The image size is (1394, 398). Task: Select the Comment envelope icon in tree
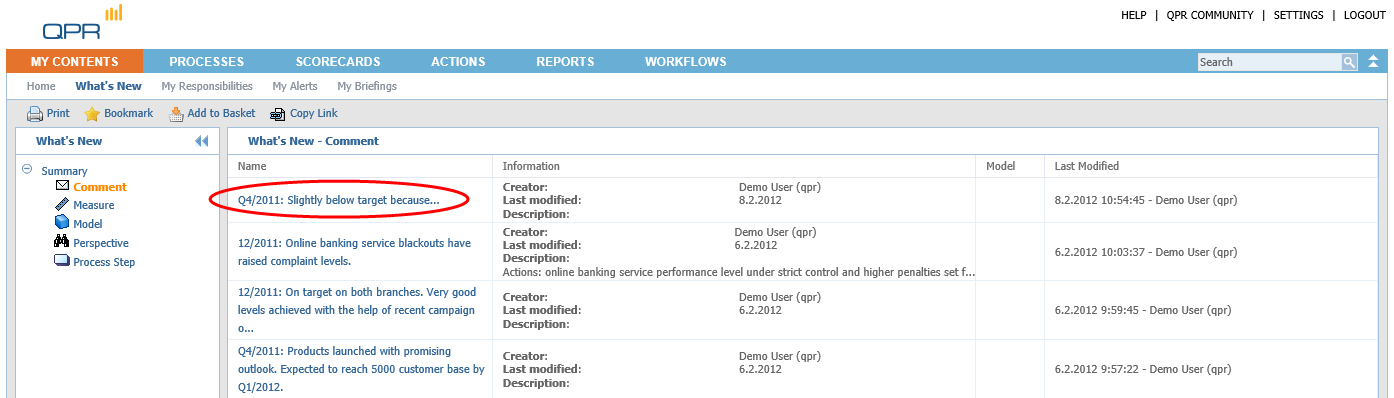click(x=63, y=186)
